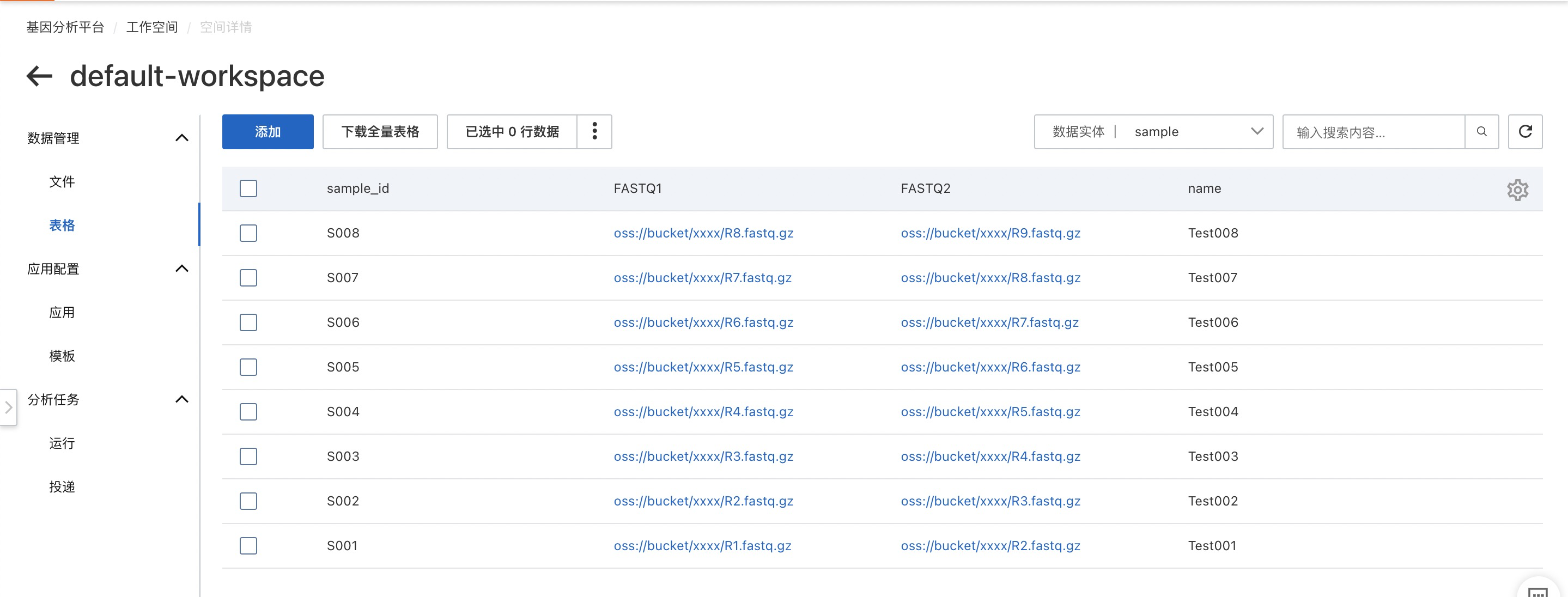Viewport: 1568px width, 597px height.
Task: Open 应用 in the sidebar
Action: tap(62, 312)
